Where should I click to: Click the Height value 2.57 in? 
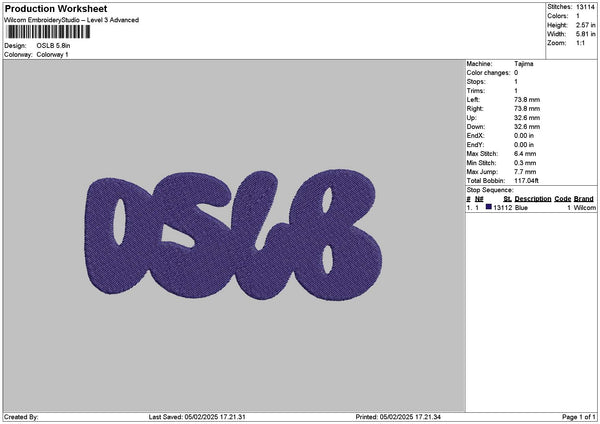point(585,25)
